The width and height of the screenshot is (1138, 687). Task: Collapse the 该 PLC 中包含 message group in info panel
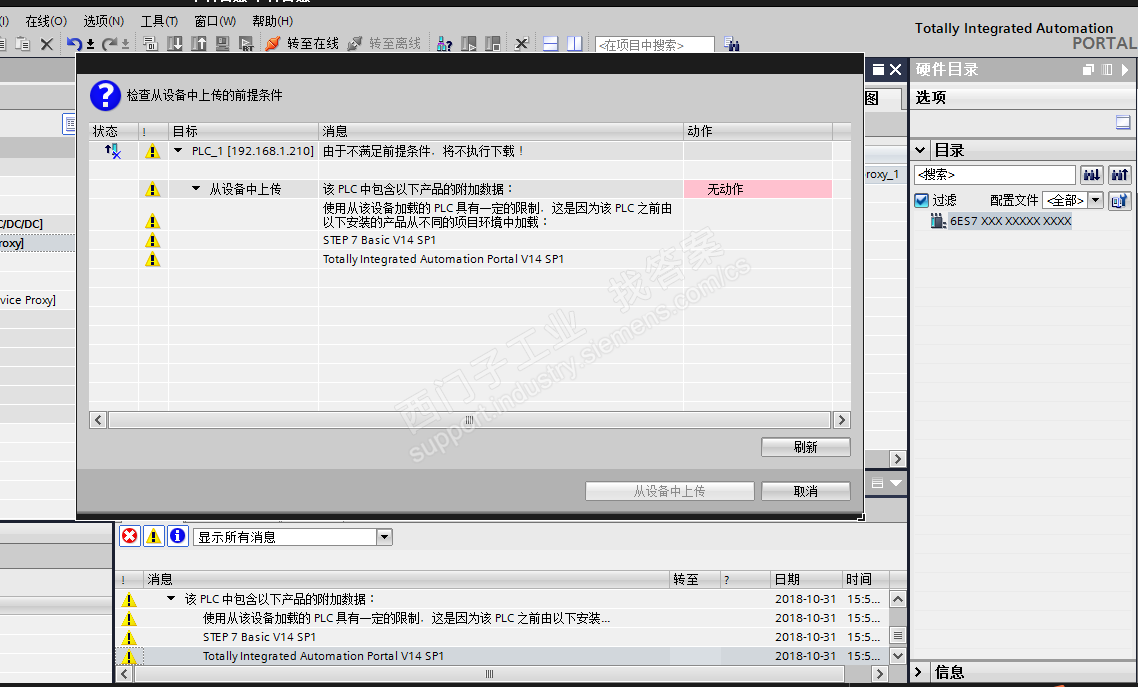click(x=171, y=598)
